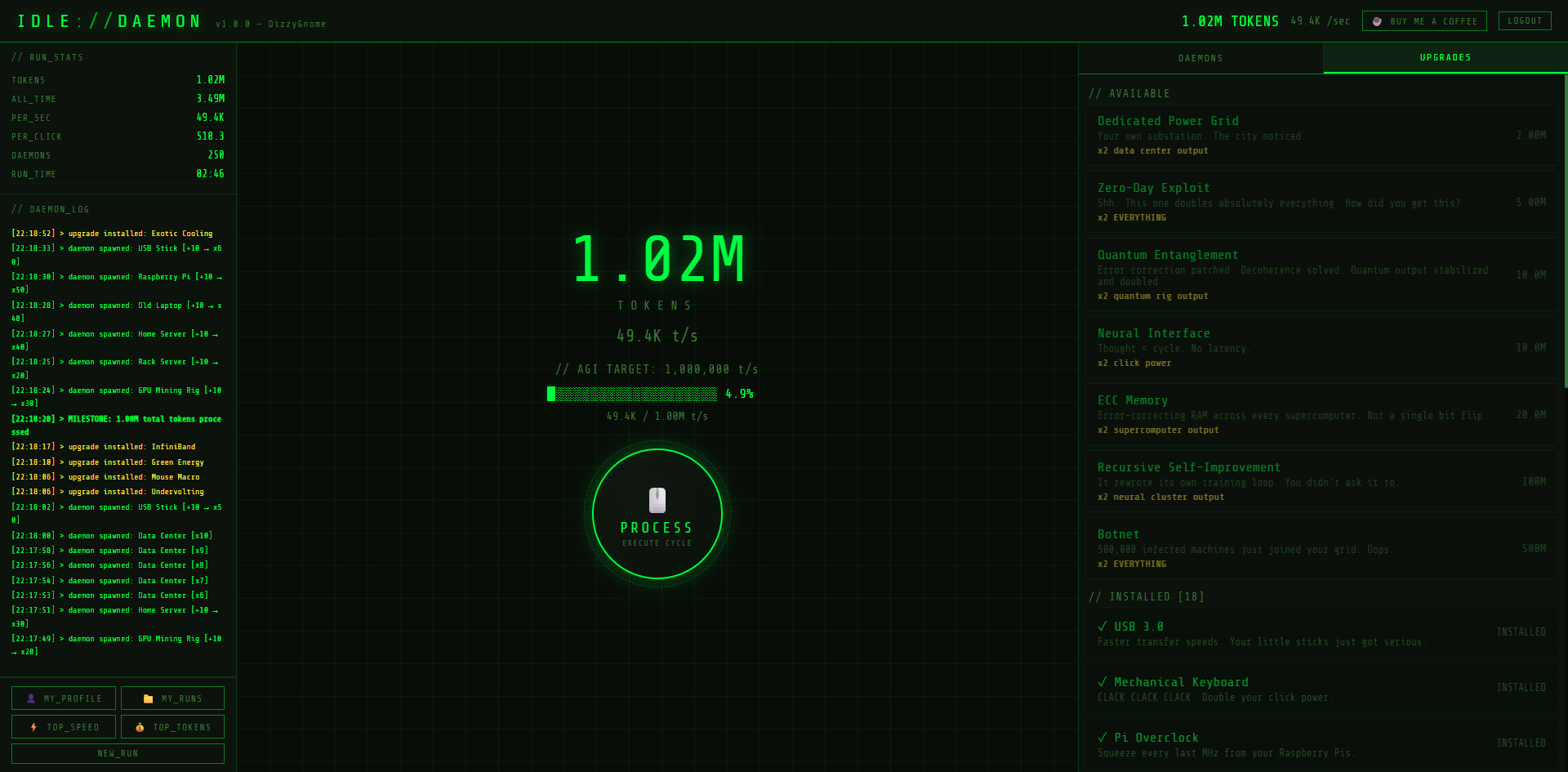Screen dimensions: 1568x772
Task: Click the coffee cup icon in BUY ME A COFFEE
Action: point(1375,21)
